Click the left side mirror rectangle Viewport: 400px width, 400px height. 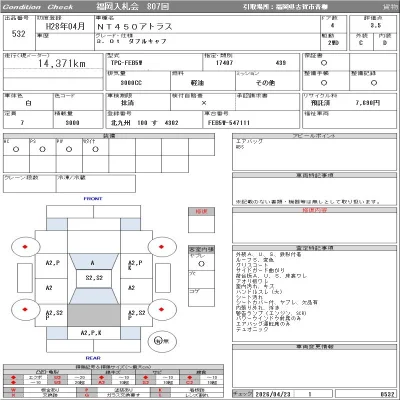point(25,278)
